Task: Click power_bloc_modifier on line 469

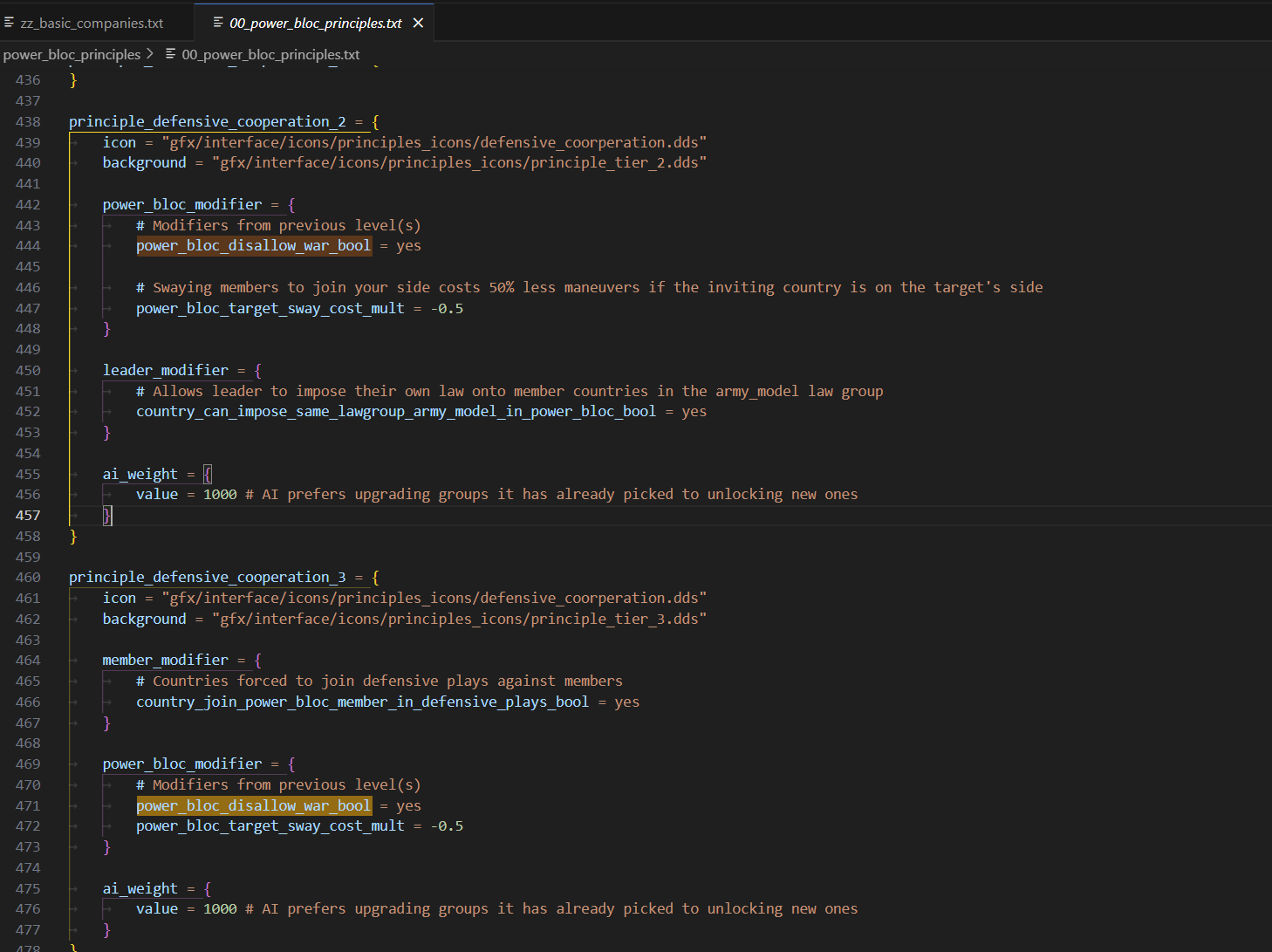Action: (x=182, y=764)
